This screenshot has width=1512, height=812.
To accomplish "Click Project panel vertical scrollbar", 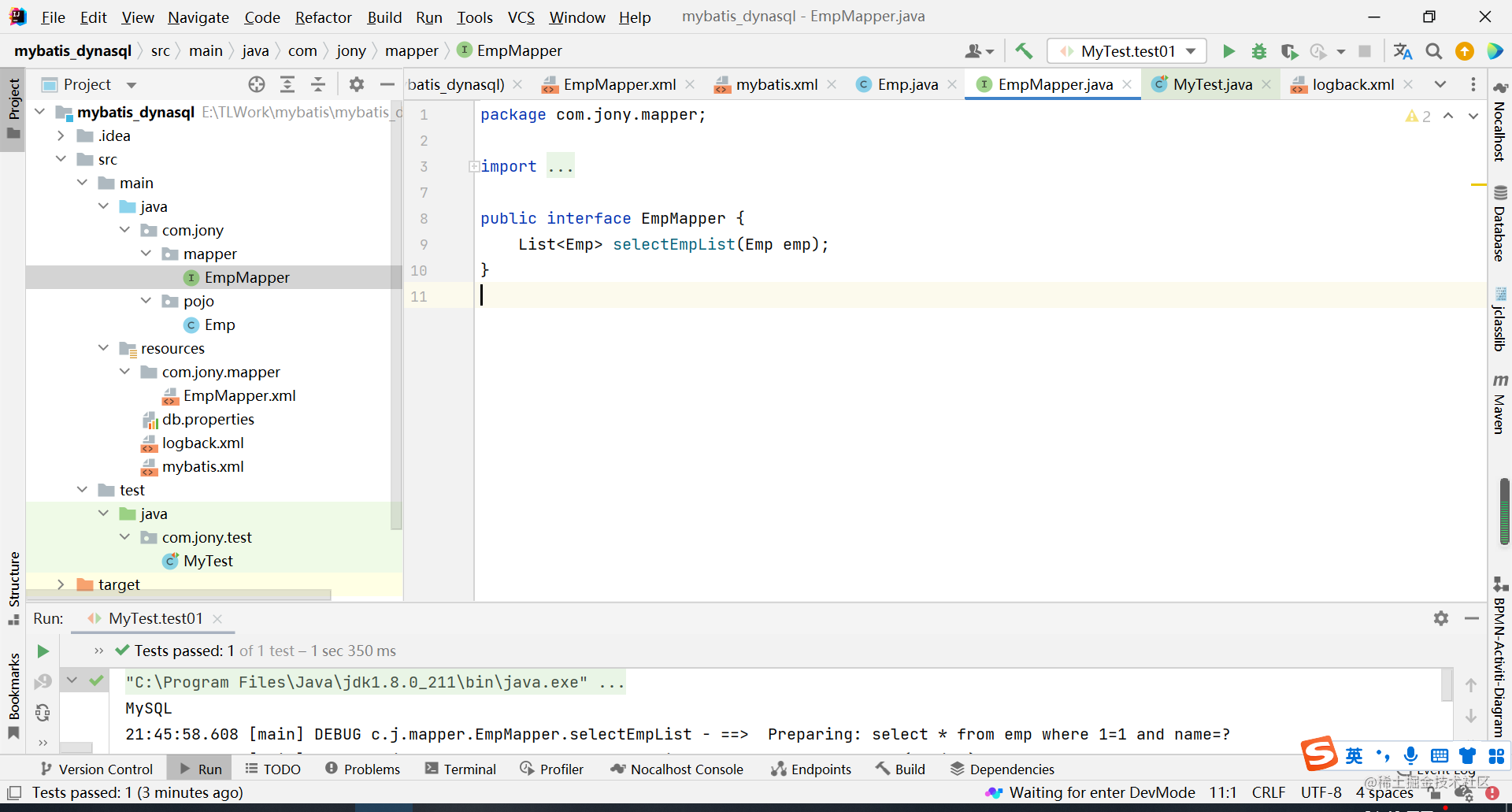I will [396, 315].
